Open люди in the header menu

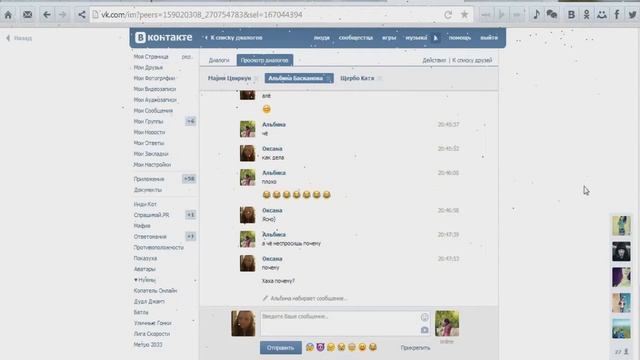[322, 38]
